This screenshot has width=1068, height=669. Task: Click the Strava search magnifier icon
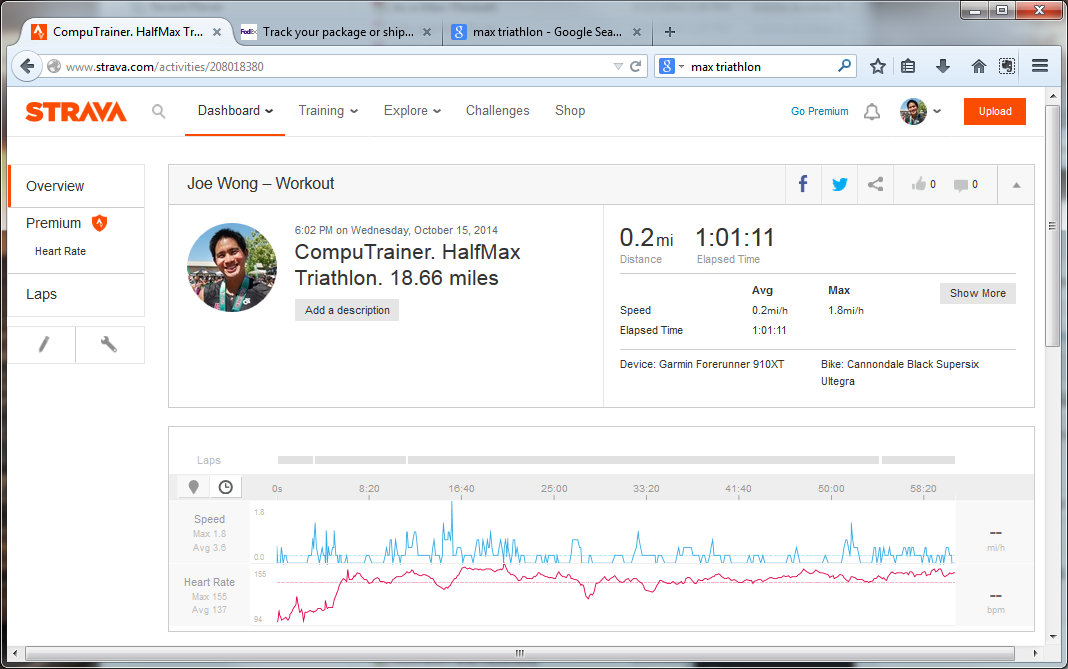coord(158,111)
